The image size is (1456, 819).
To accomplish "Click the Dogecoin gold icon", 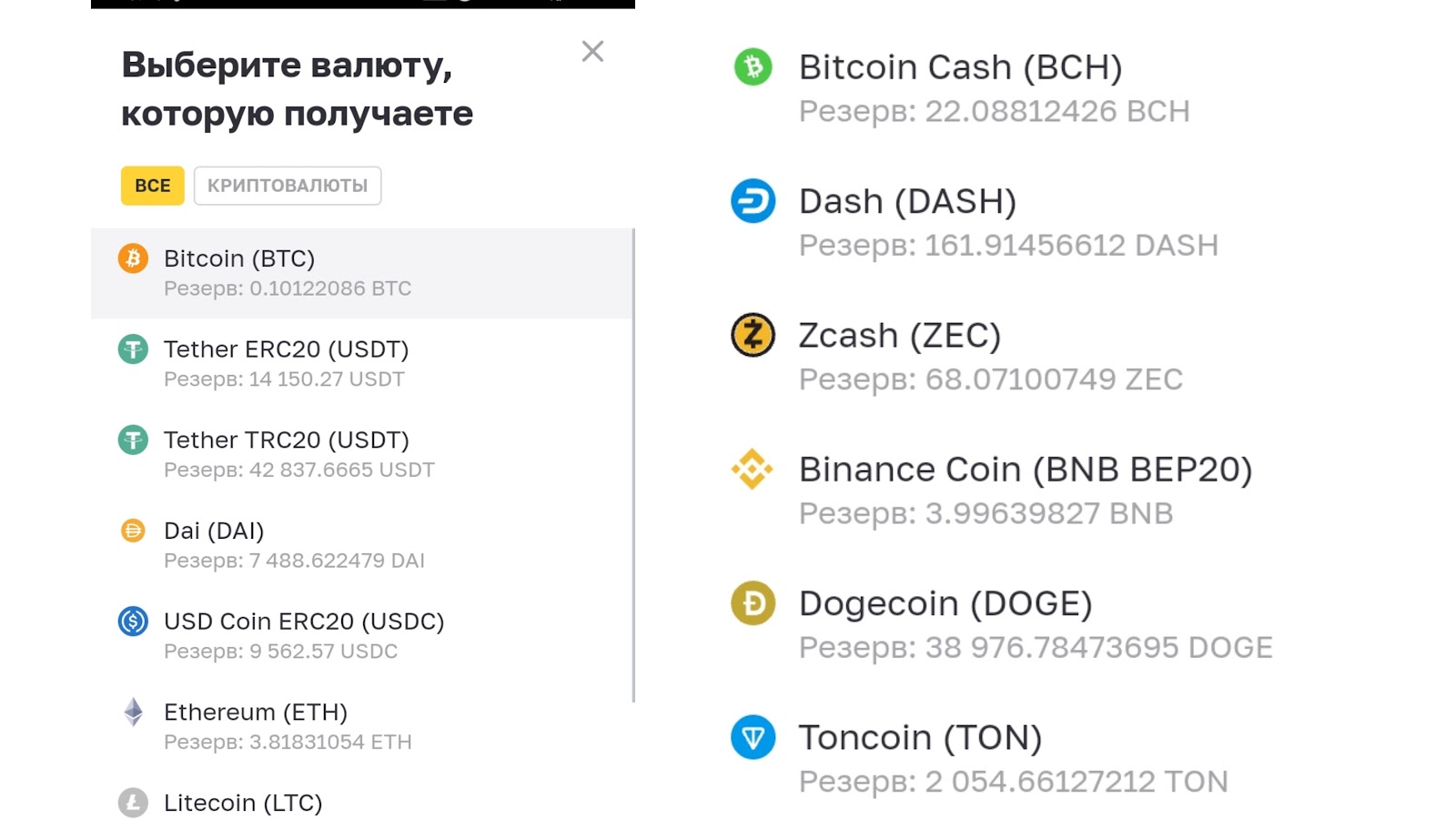I will tap(753, 603).
